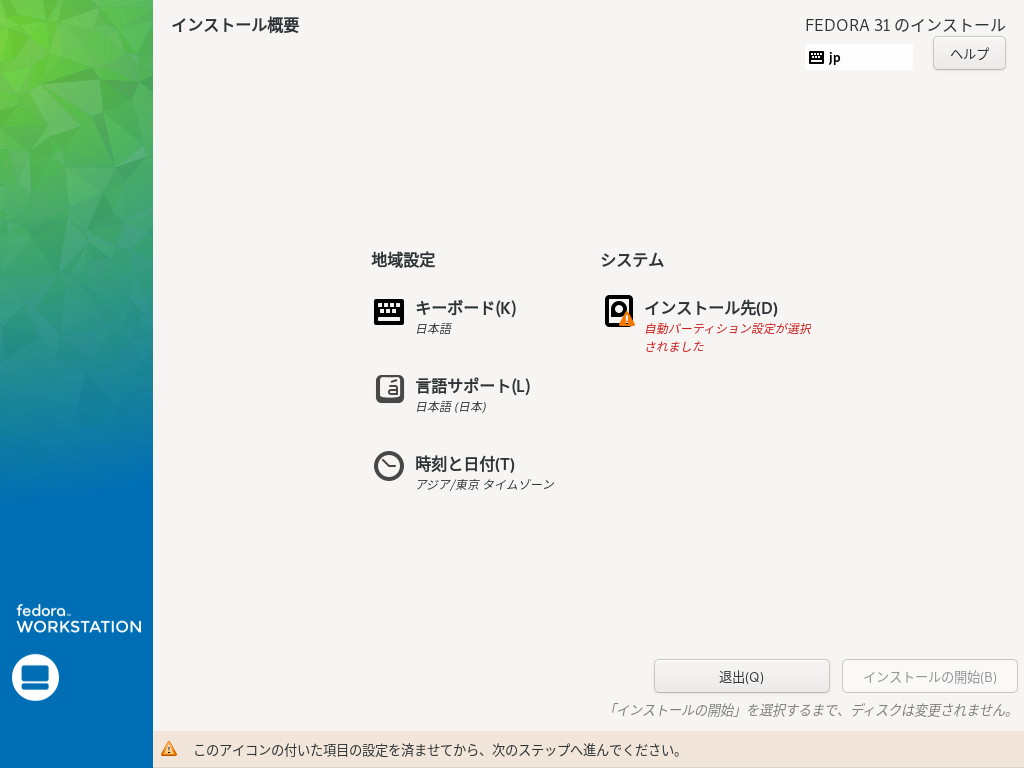Click the bottom warning message text
The height and width of the screenshot is (768, 1024).
click(x=438, y=750)
